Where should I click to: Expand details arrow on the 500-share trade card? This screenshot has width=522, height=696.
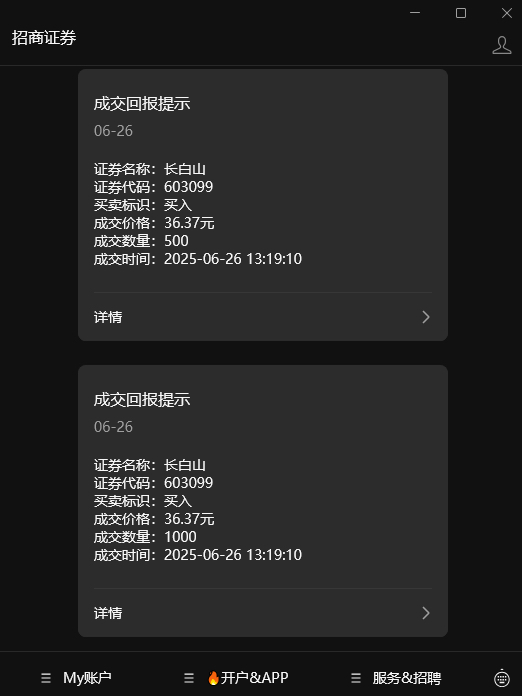click(426, 317)
